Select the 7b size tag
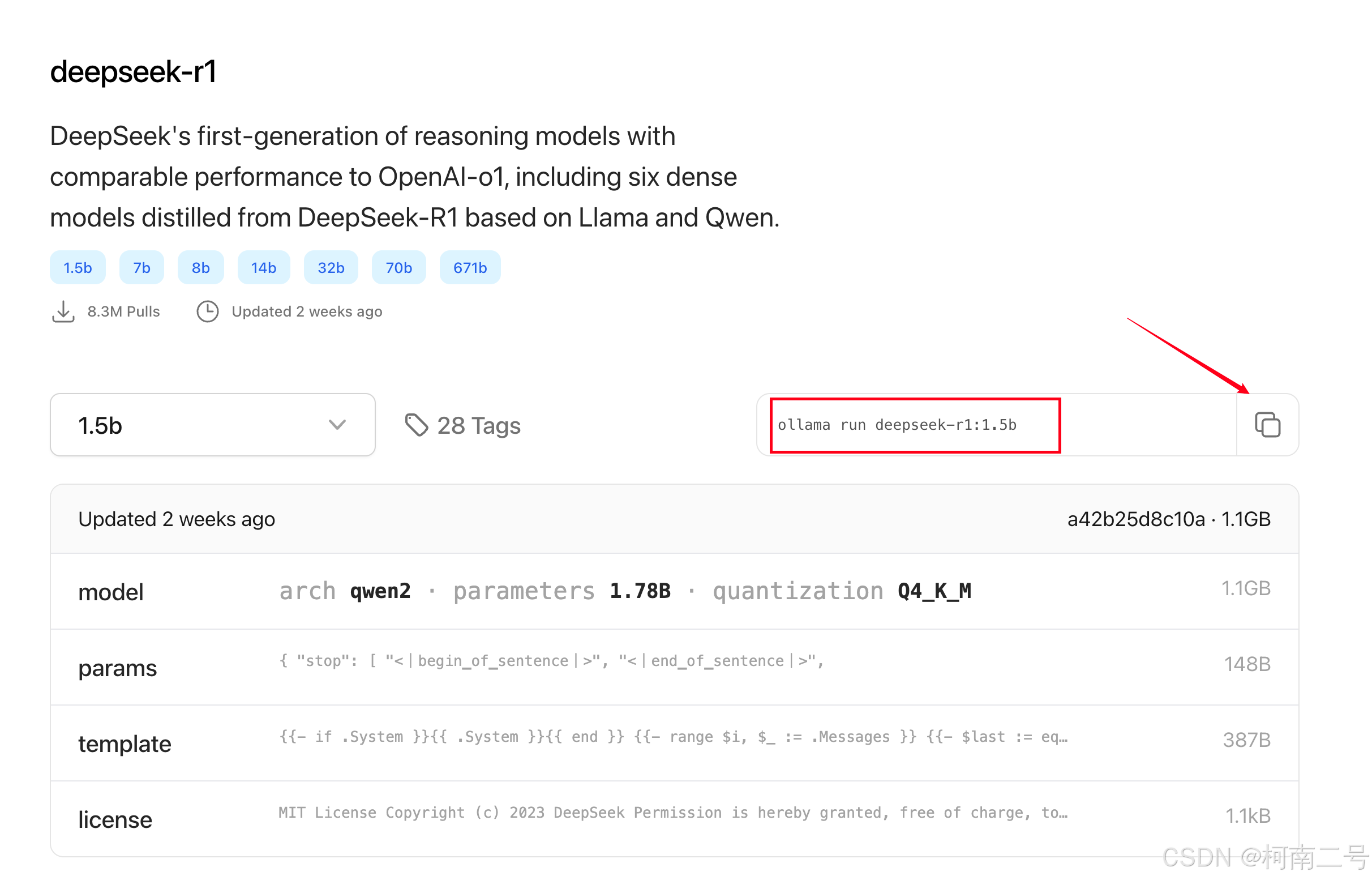The image size is (1372, 880). [141, 268]
